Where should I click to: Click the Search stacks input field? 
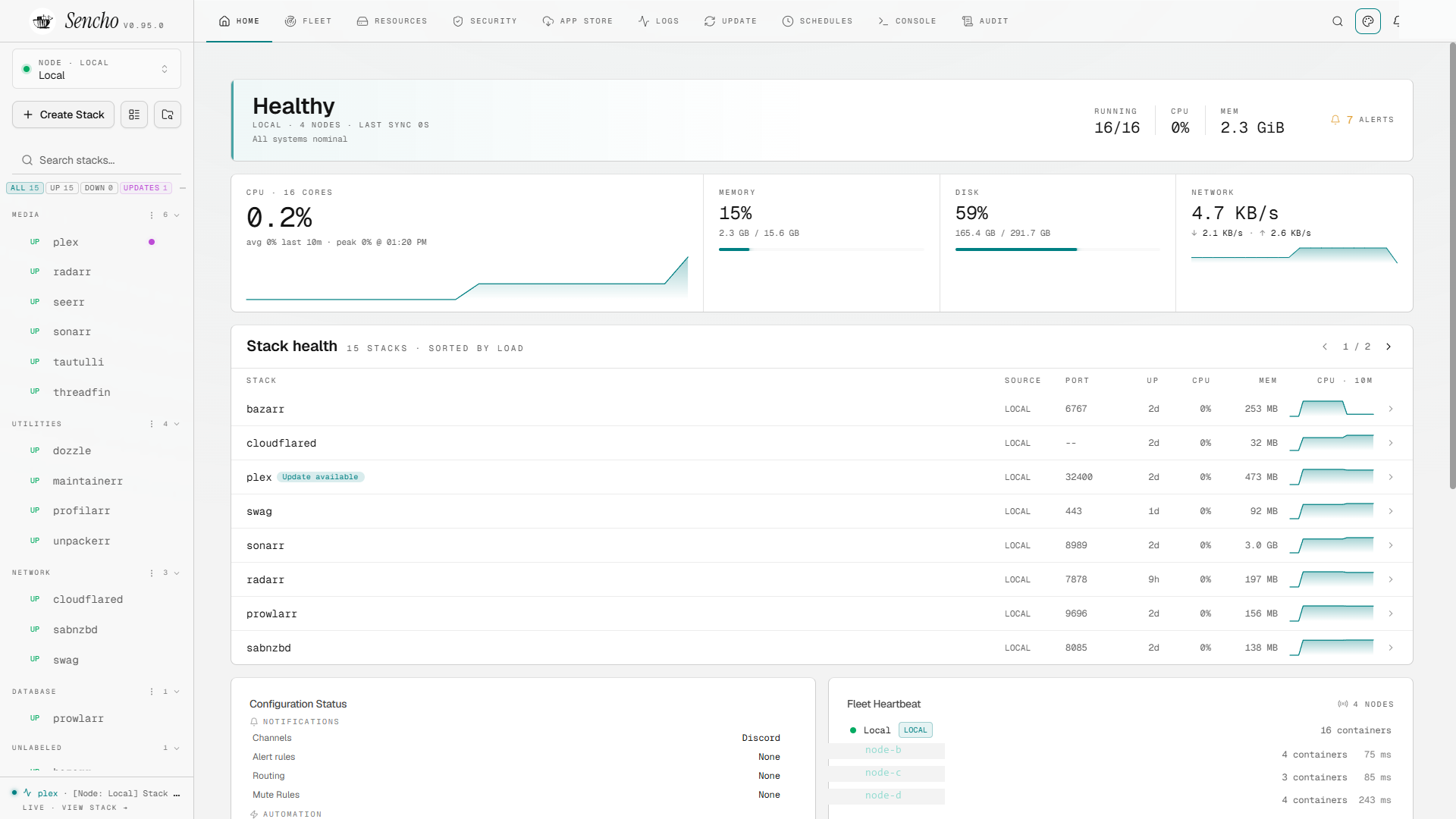tap(96, 160)
